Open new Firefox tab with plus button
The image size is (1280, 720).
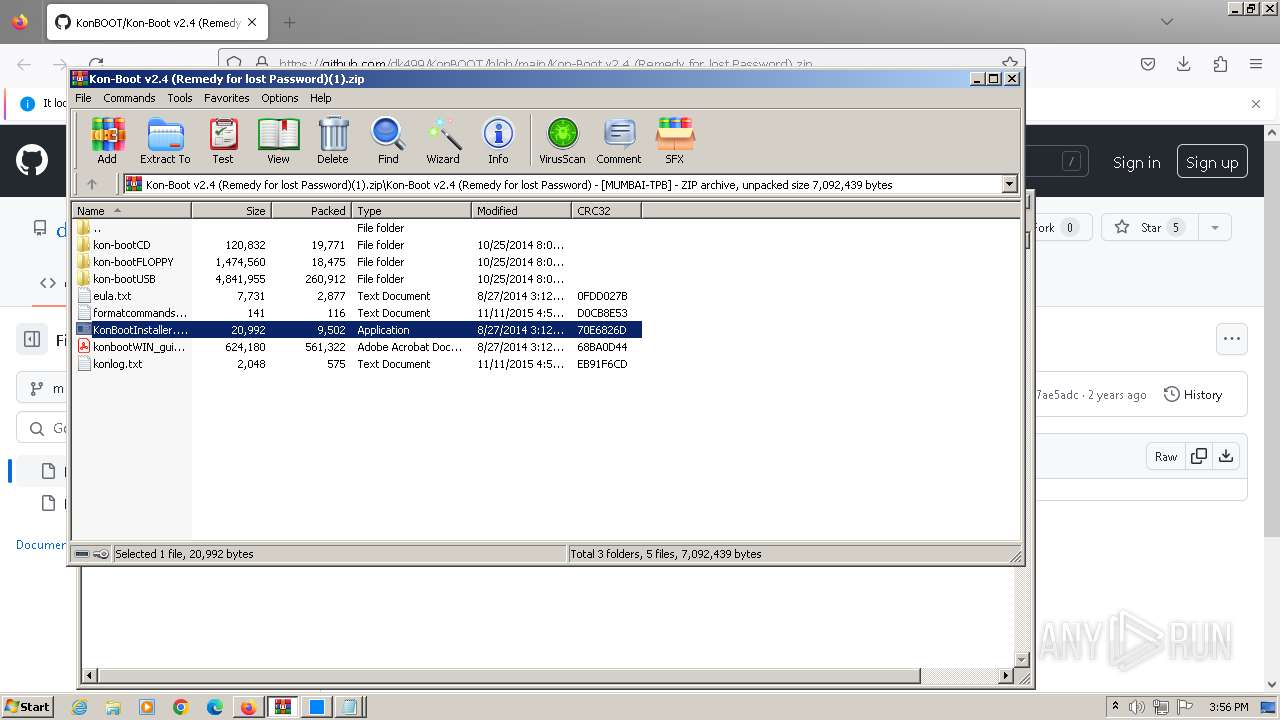pos(289,22)
